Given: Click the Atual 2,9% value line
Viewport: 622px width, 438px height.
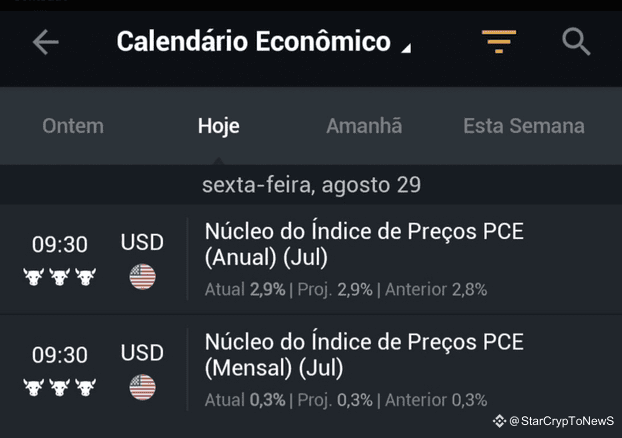Looking at the screenshot, I should [x=245, y=290].
